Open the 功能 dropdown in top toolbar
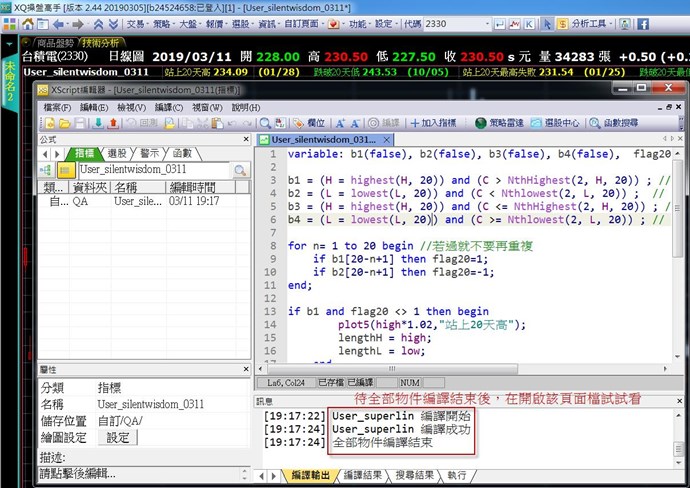The width and height of the screenshot is (690, 488). click(359, 22)
